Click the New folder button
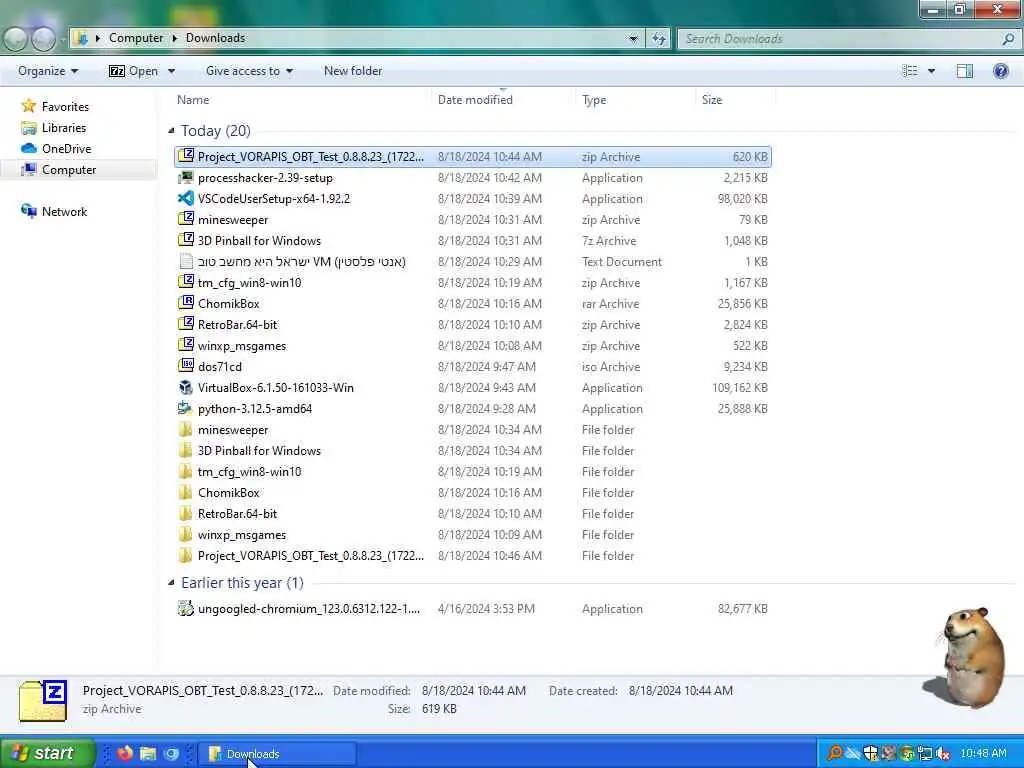Image resolution: width=1024 pixels, height=768 pixels. (353, 71)
